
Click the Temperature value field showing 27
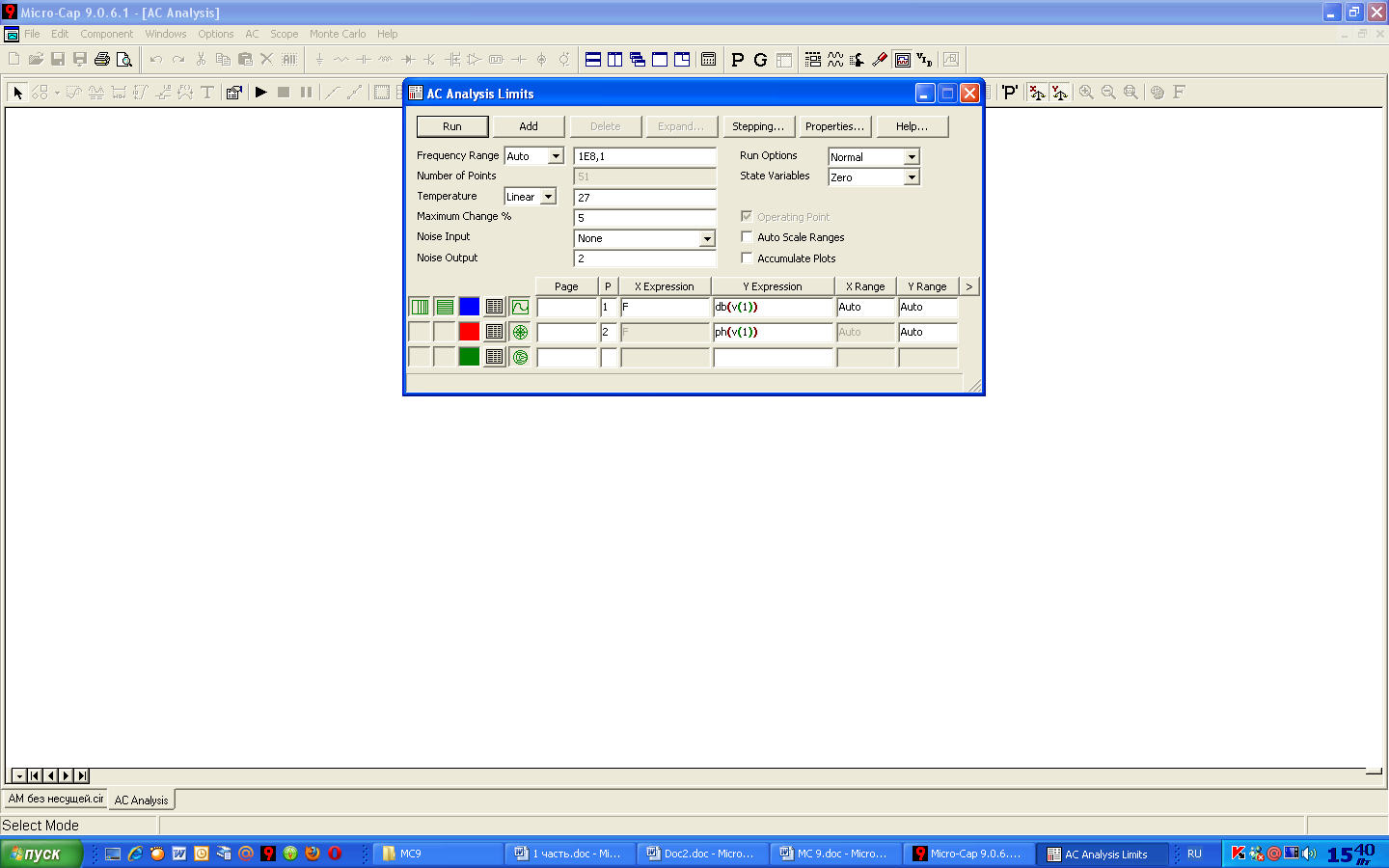[x=645, y=197]
